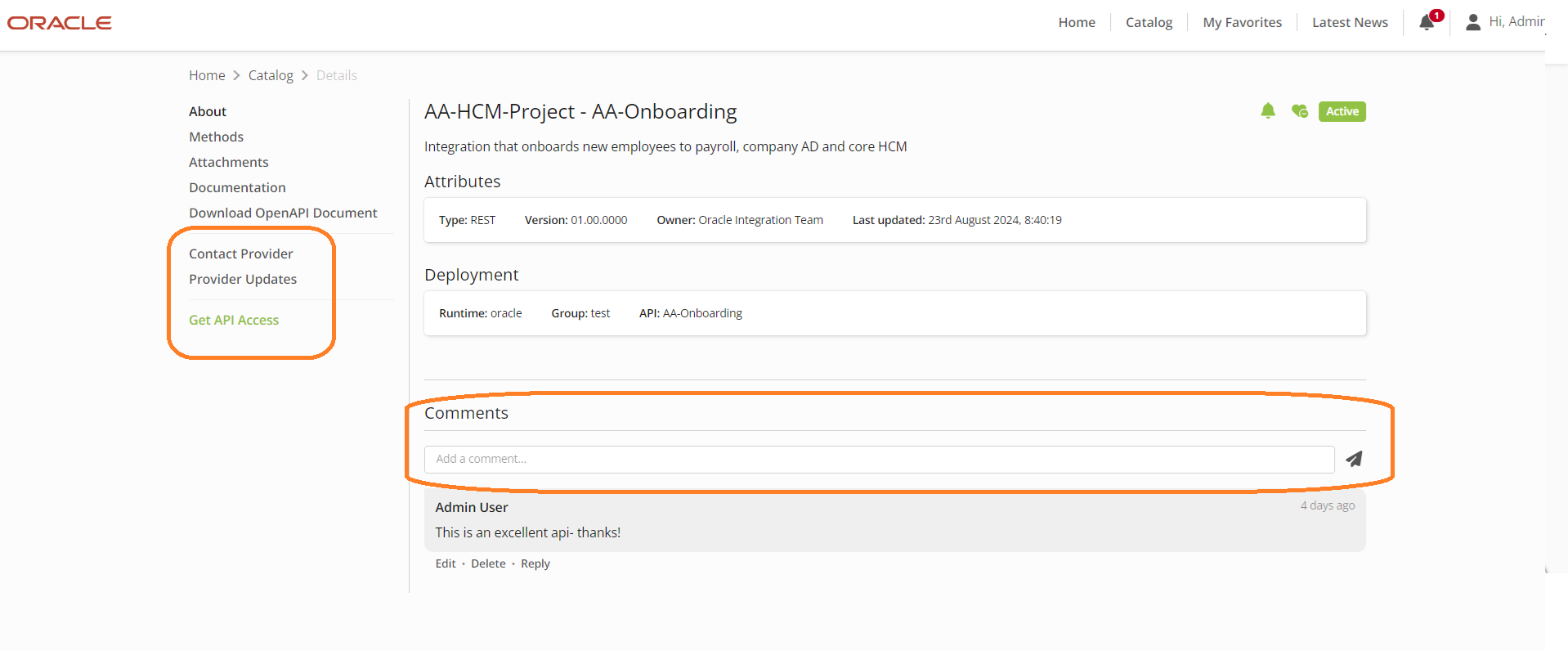Viewport: 1568px width, 651px height.
Task: Open Provider Updates
Action: click(x=243, y=279)
